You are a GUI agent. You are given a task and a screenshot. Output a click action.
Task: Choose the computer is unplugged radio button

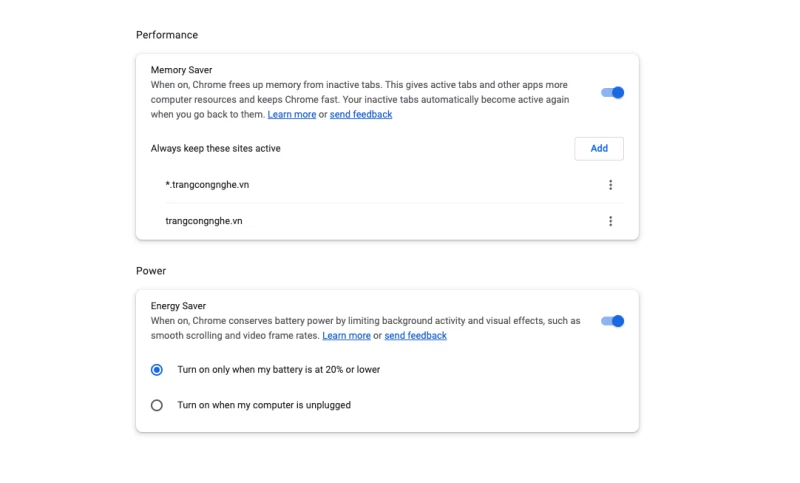(157, 405)
